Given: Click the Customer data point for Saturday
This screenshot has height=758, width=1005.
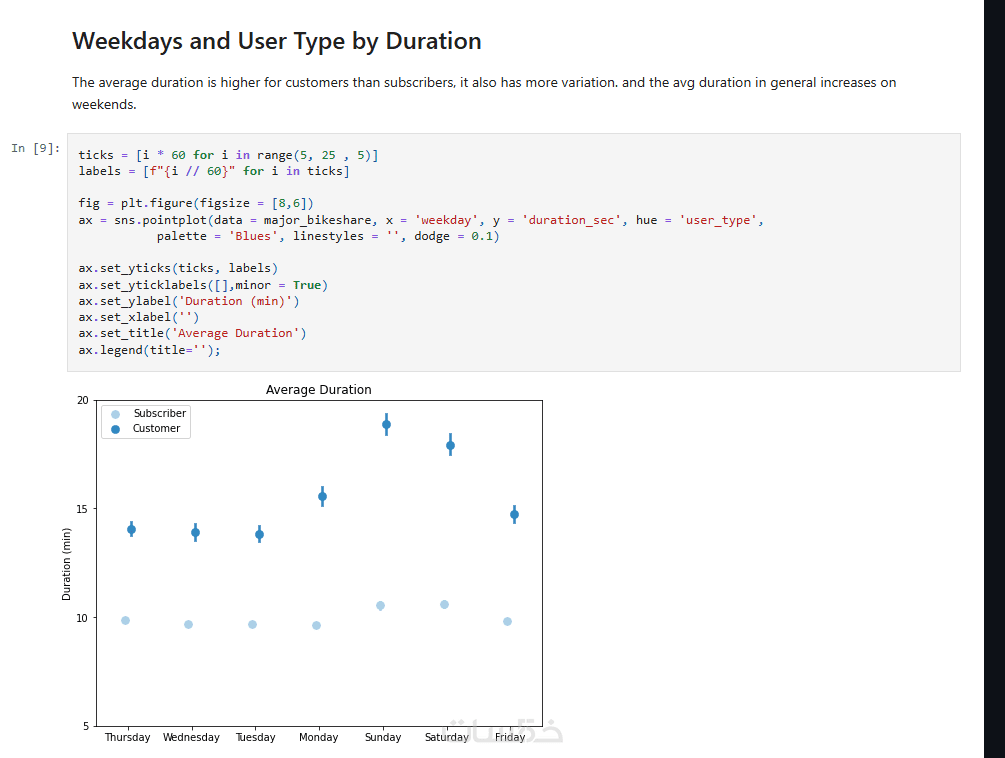Looking at the screenshot, I should click(450, 445).
